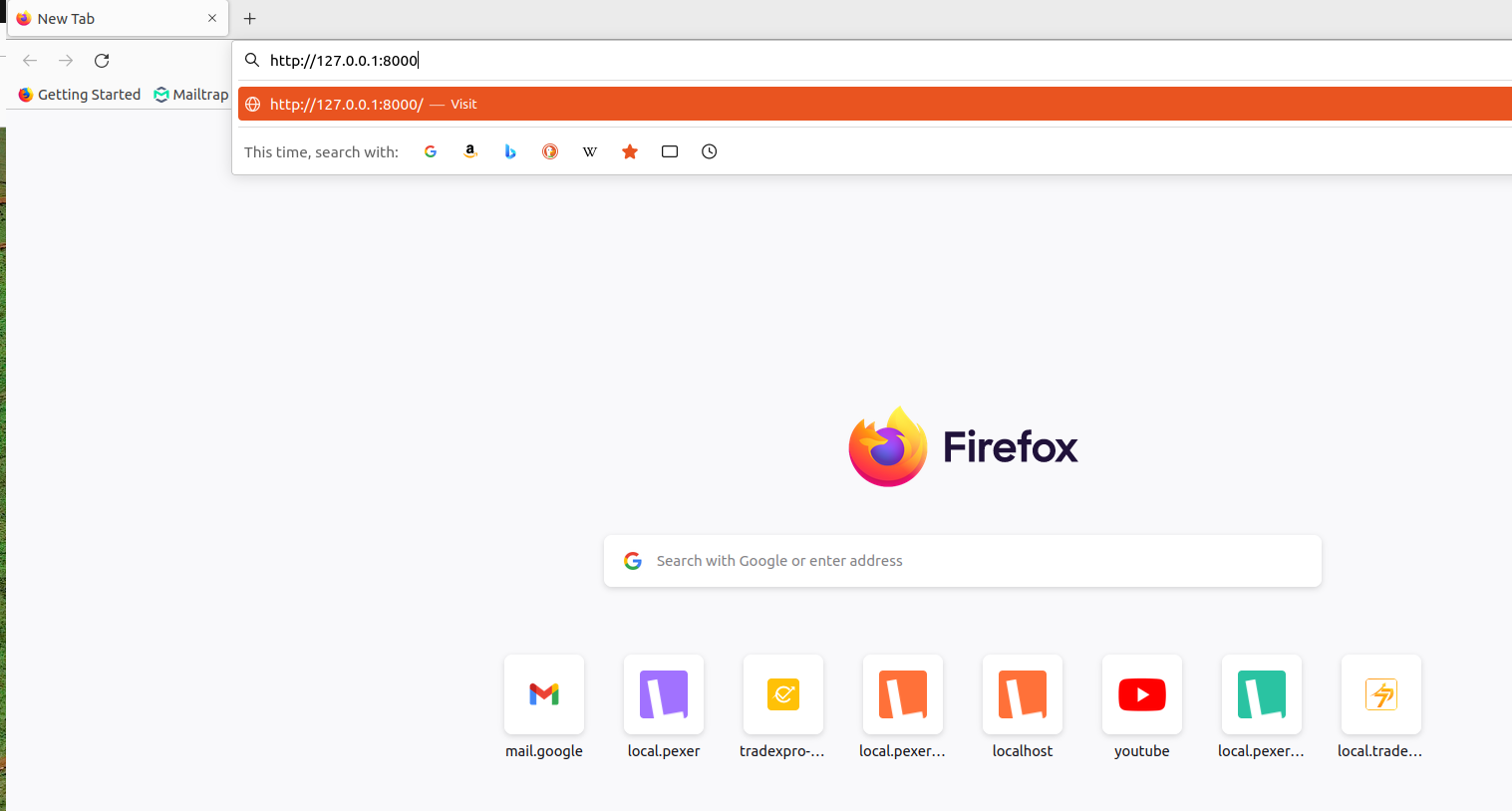This screenshot has width=1512, height=811.
Task: Open the youtube shortcut tile
Action: pos(1142,694)
